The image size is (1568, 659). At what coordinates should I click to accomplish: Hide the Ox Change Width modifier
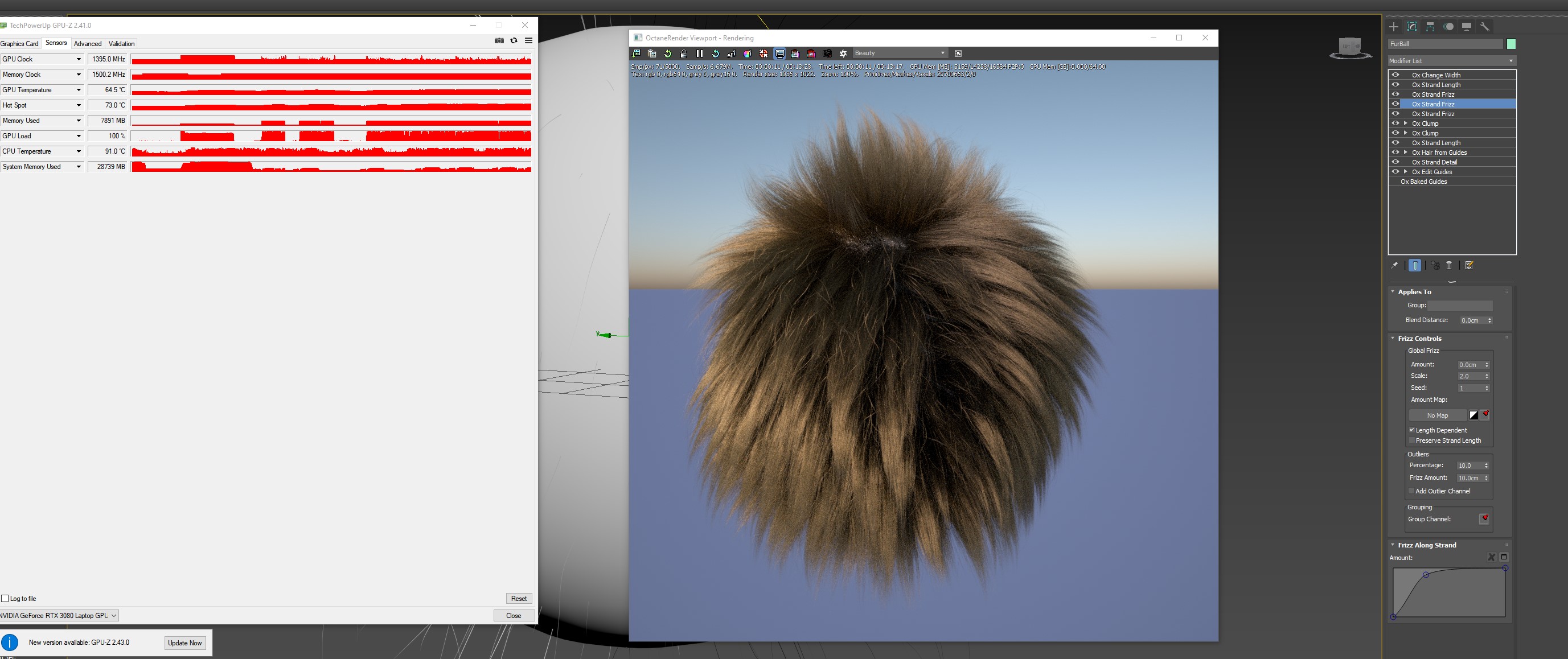pos(1395,75)
